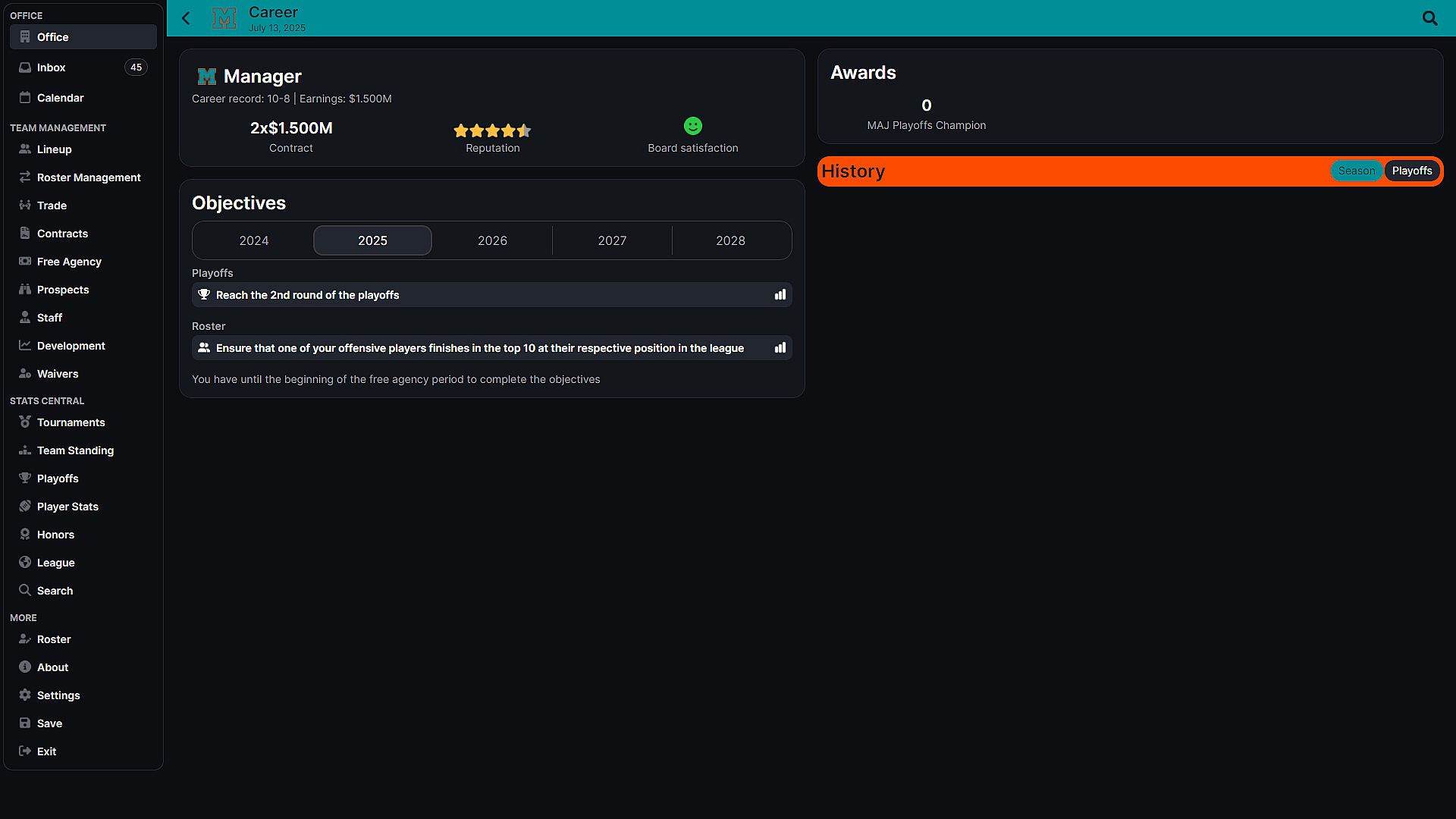Select the 2024 objectives tab

click(254, 240)
